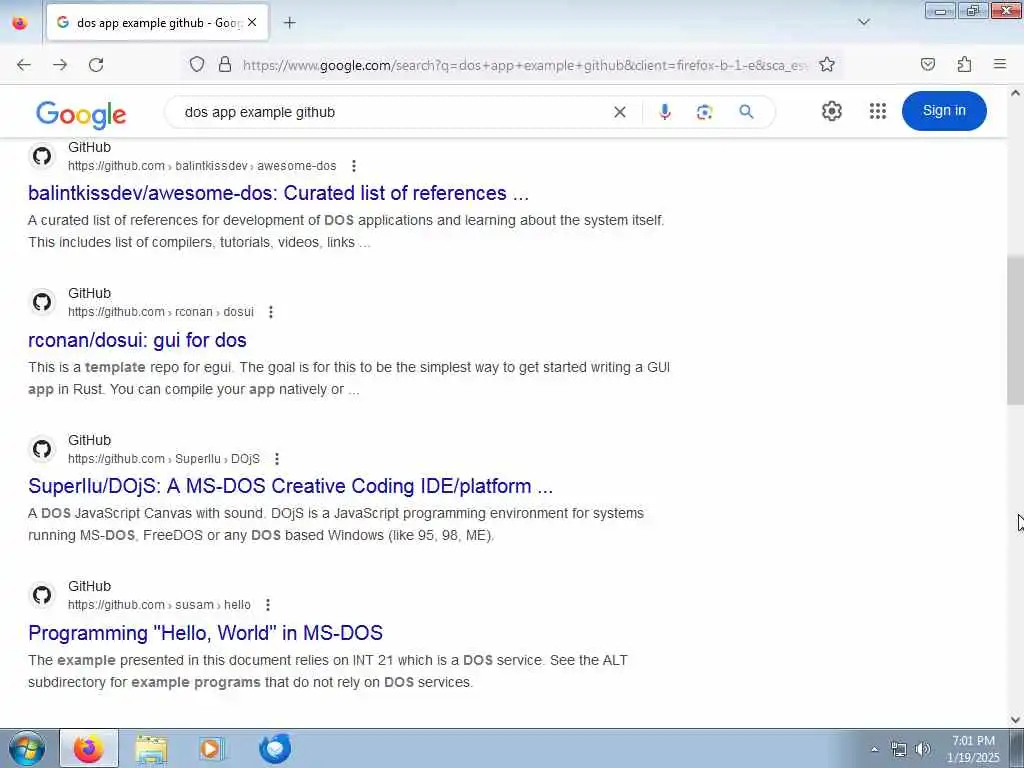Click the vertical scrollbar thumb

tap(1016, 330)
